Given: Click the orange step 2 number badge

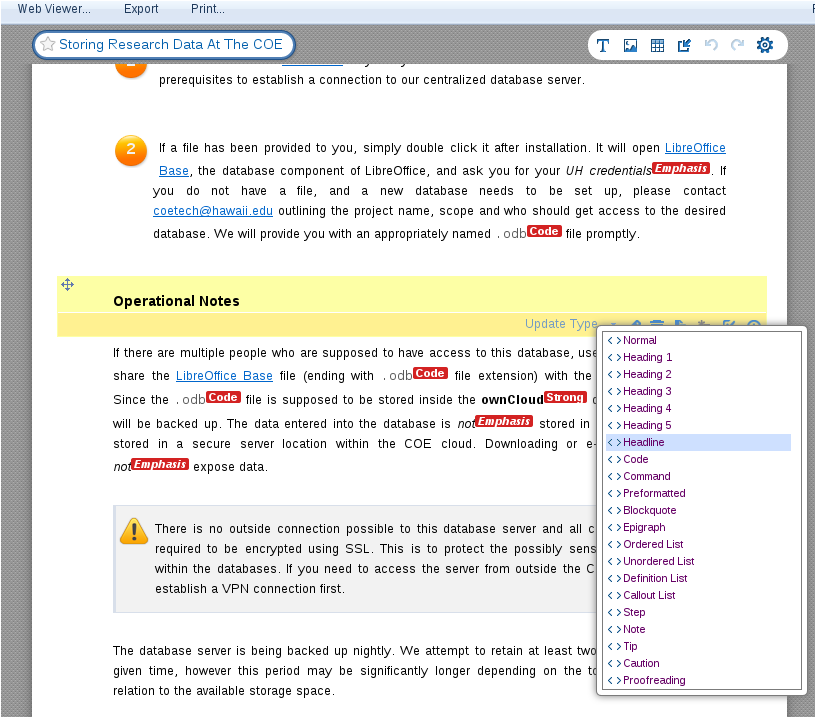Looking at the screenshot, I should 131,150.
